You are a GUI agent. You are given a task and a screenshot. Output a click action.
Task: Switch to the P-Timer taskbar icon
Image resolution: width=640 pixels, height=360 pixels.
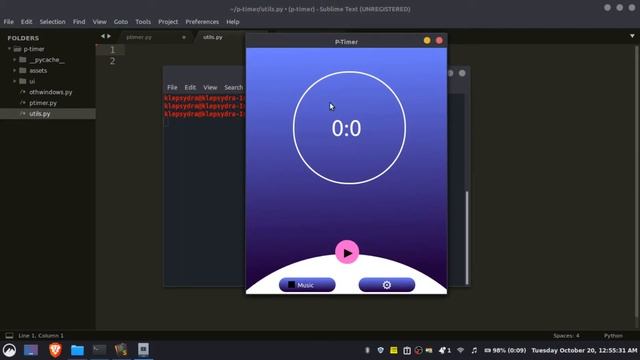(143, 349)
